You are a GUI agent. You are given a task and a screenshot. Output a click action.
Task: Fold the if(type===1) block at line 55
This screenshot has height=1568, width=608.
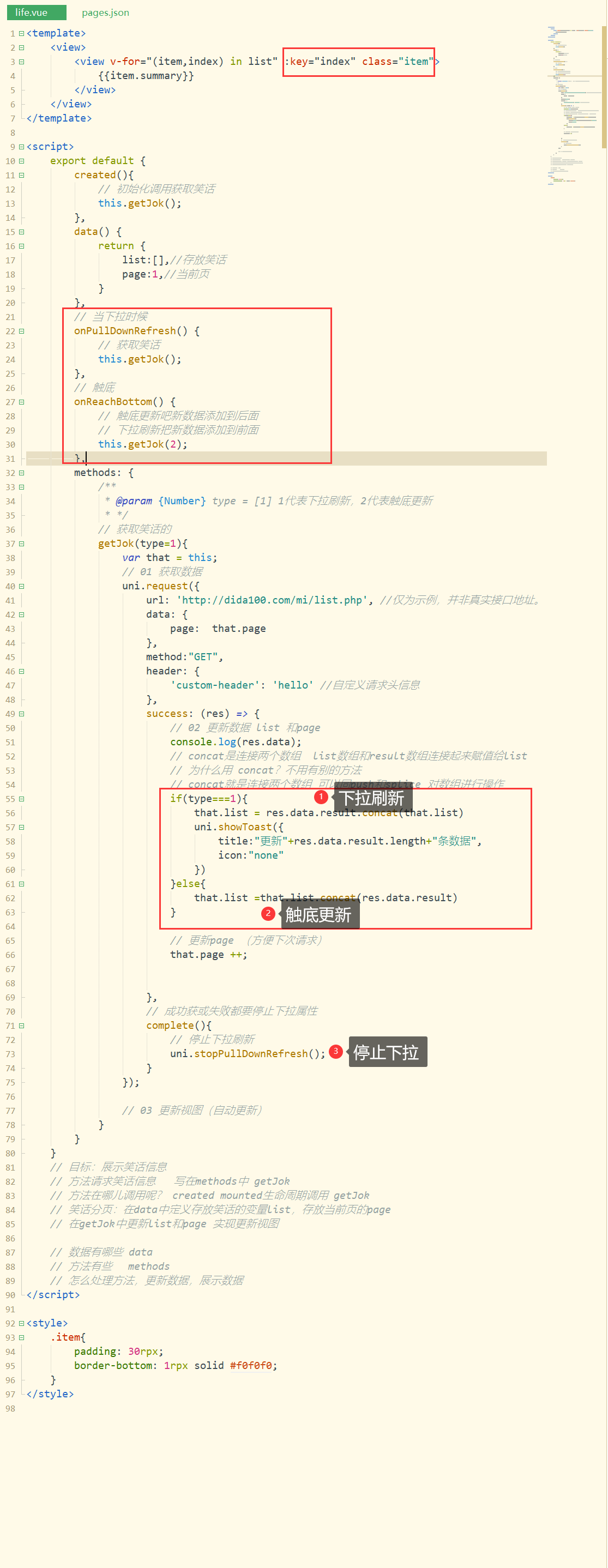[21, 799]
